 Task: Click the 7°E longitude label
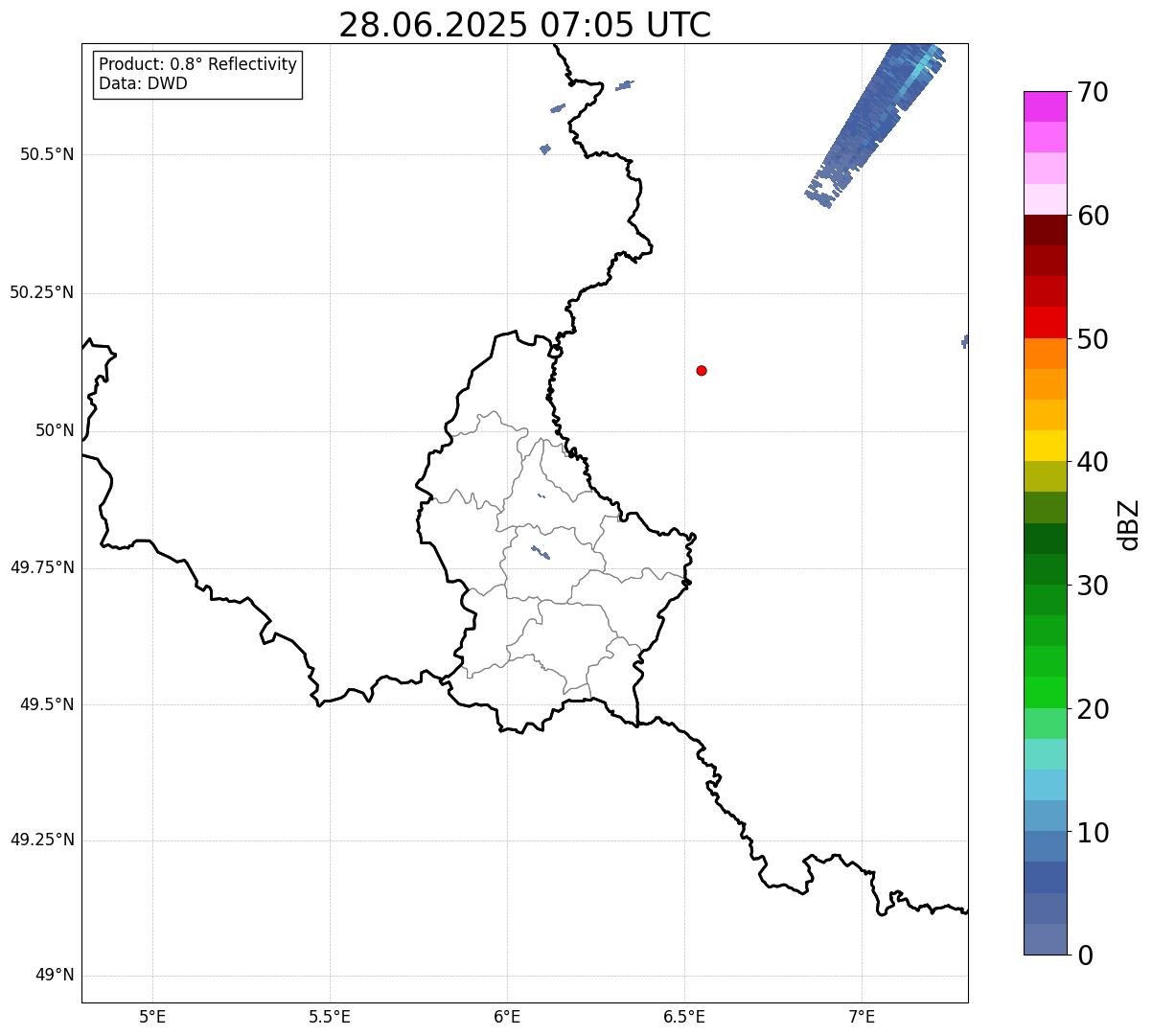coord(862,1016)
